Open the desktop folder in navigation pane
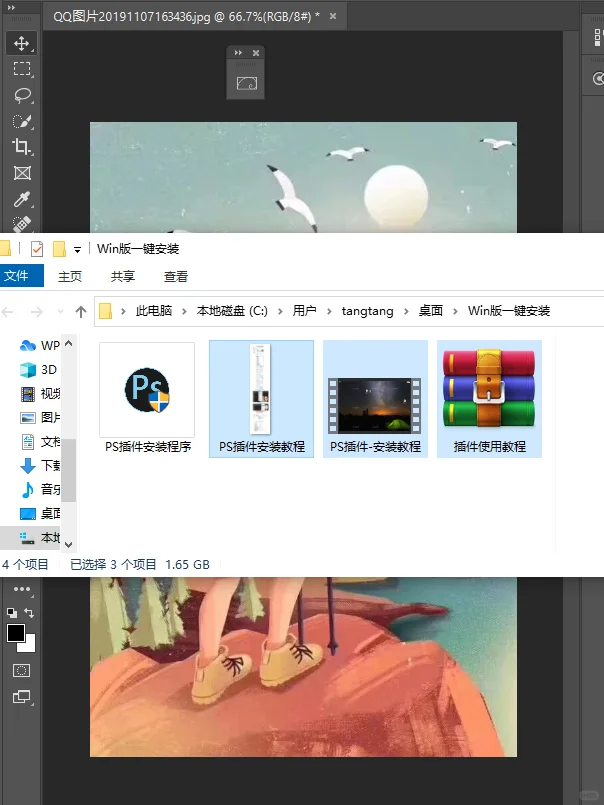Image resolution: width=604 pixels, height=805 pixels. (40, 513)
